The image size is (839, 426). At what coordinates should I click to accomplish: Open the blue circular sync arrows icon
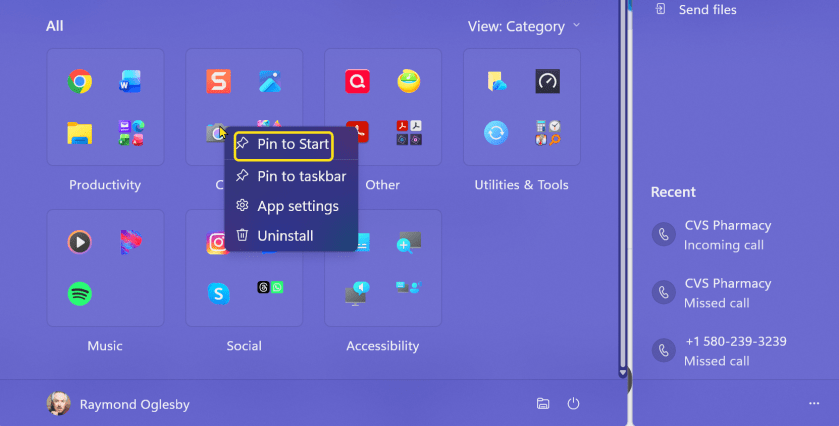[x=496, y=133]
